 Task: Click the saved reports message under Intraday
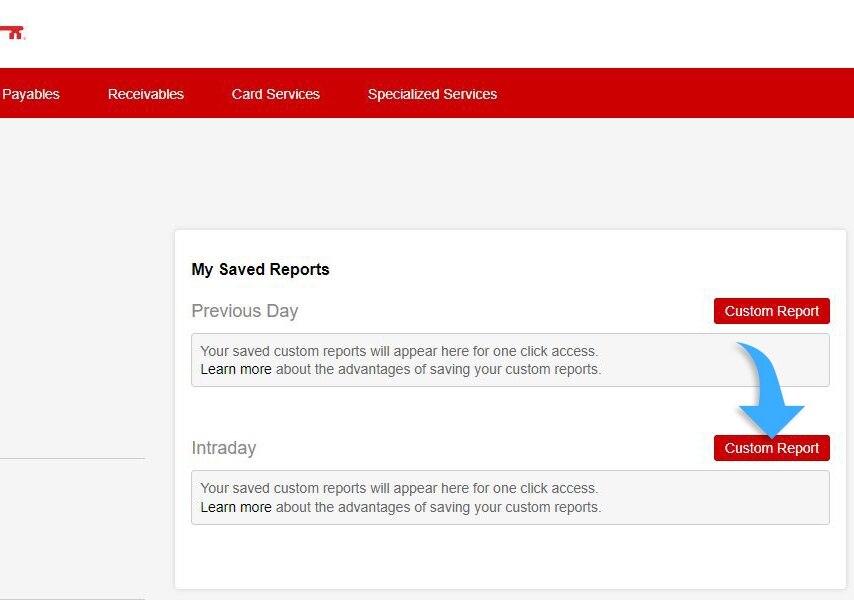[398, 489]
